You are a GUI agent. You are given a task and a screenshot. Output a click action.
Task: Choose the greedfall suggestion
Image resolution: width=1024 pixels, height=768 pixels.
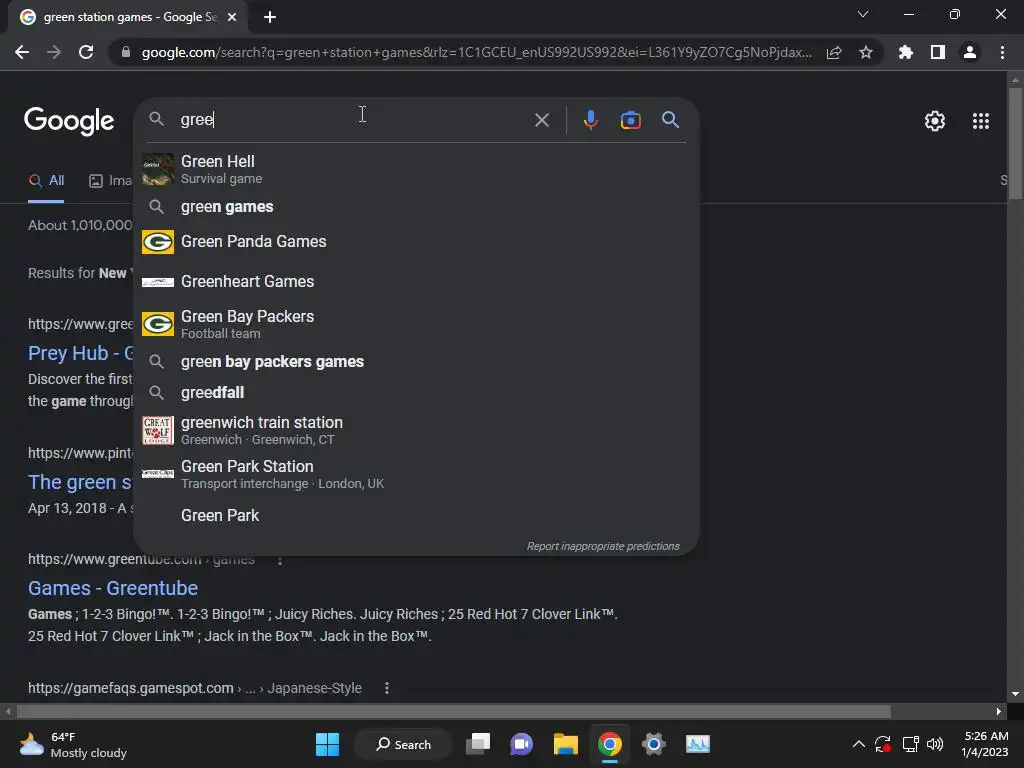pos(417,392)
